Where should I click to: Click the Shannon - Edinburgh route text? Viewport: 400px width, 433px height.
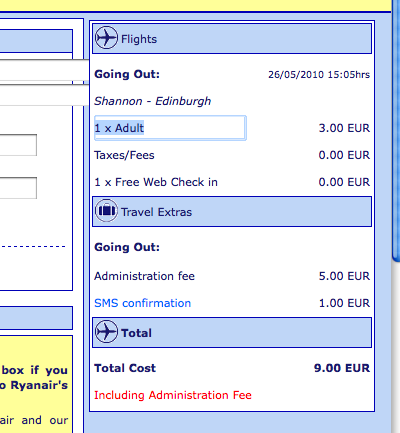[x=153, y=101]
